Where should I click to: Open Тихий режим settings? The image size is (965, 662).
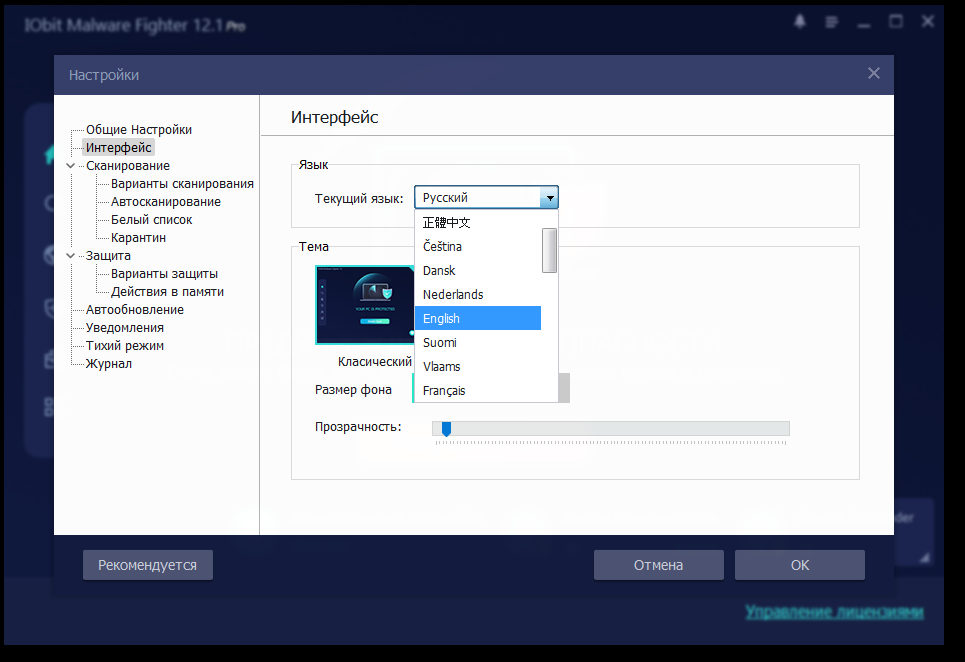[x=124, y=345]
